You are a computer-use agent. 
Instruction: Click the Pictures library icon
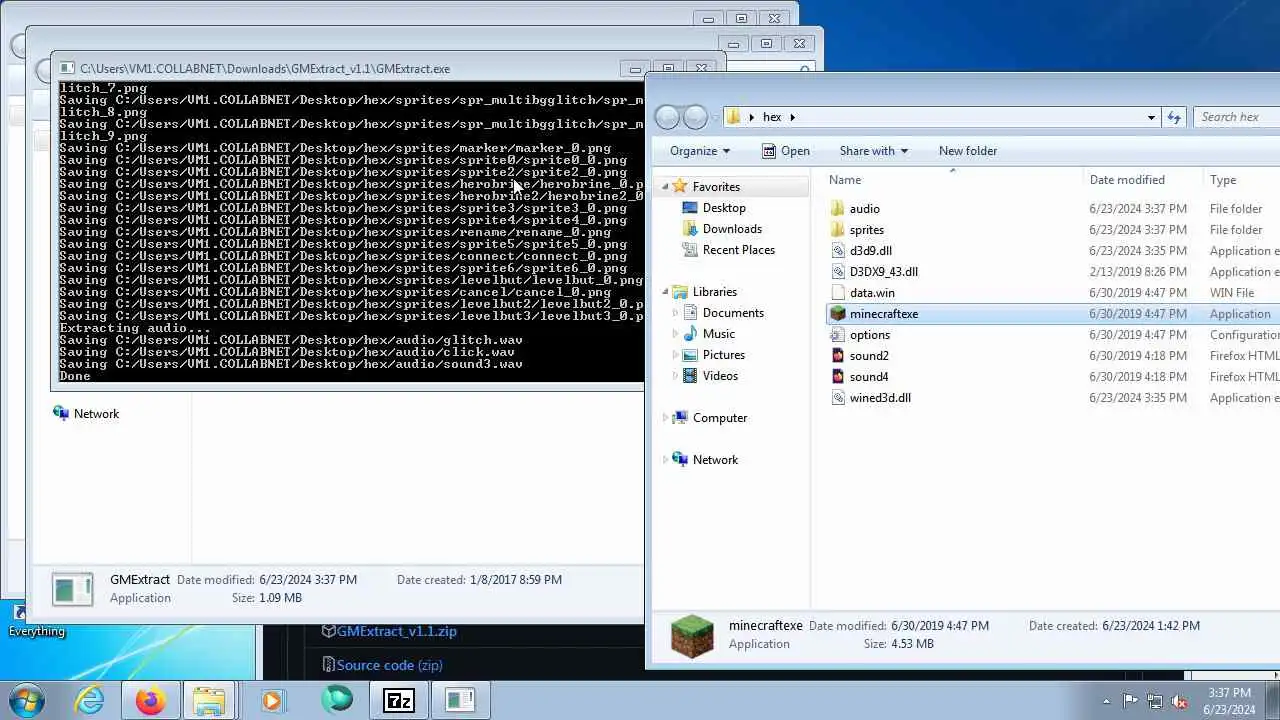[690, 355]
